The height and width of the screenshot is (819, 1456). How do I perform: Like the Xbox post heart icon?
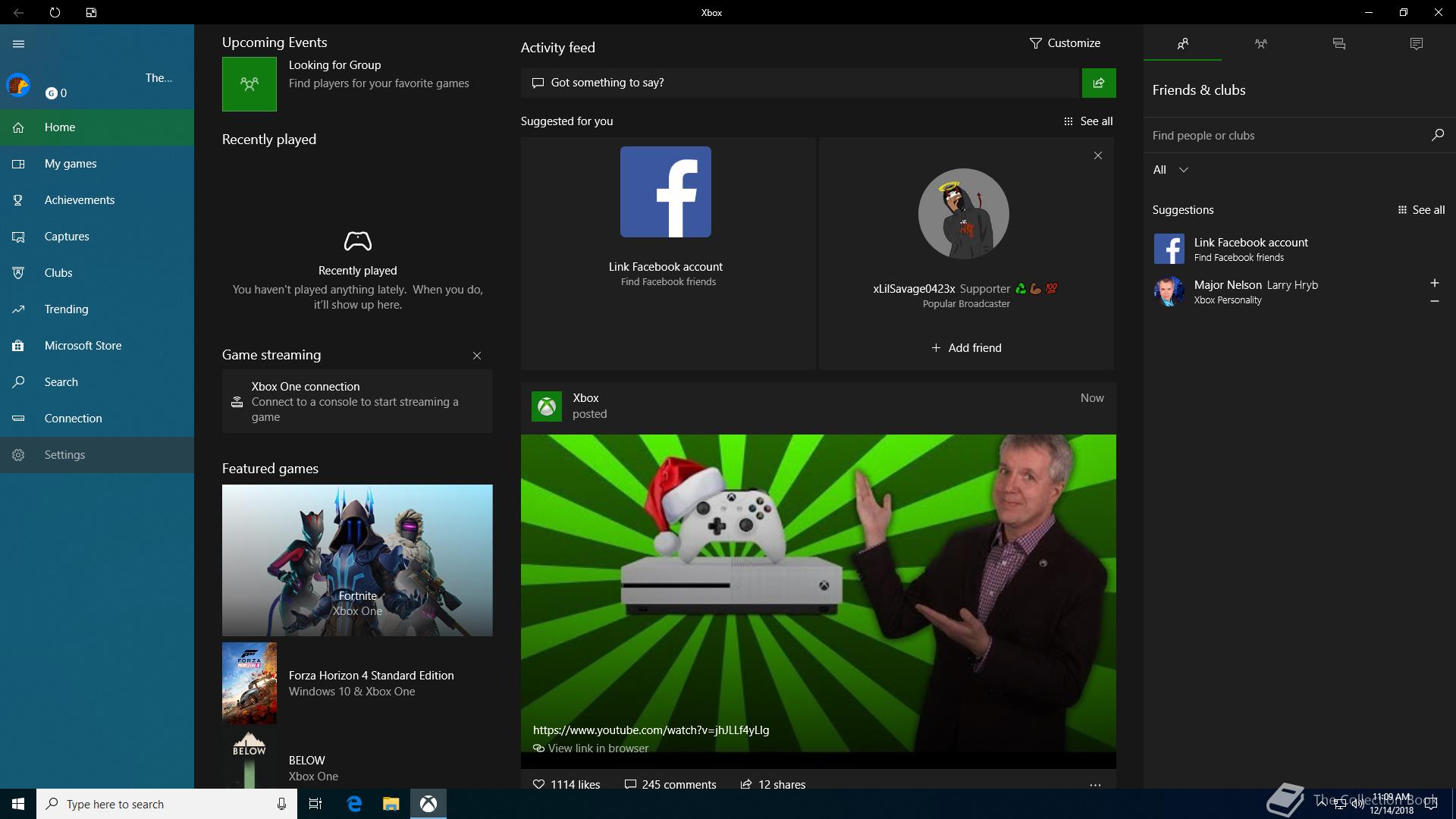[x=538, y=784]
